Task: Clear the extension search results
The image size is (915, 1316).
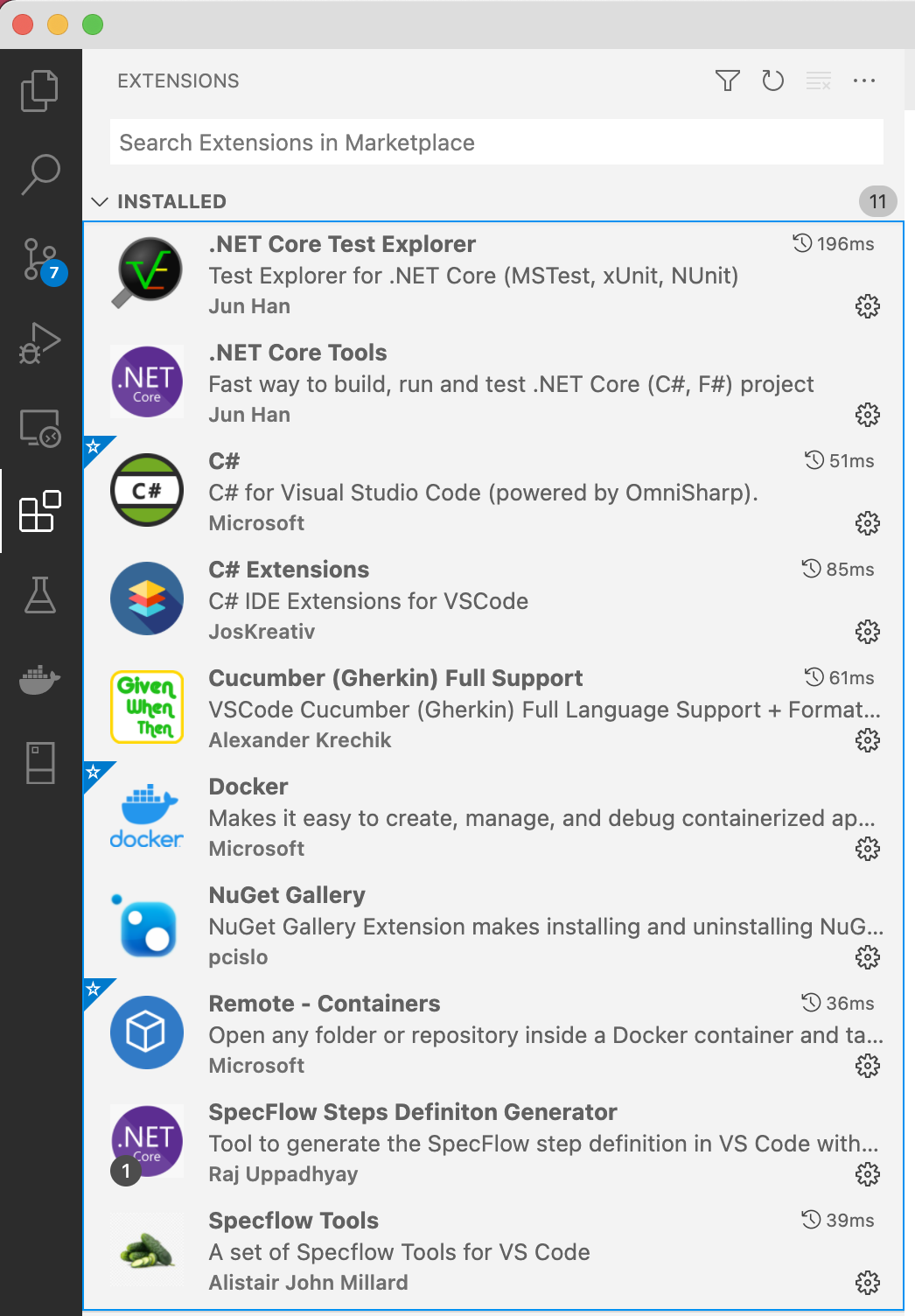Action: point(818,80)
